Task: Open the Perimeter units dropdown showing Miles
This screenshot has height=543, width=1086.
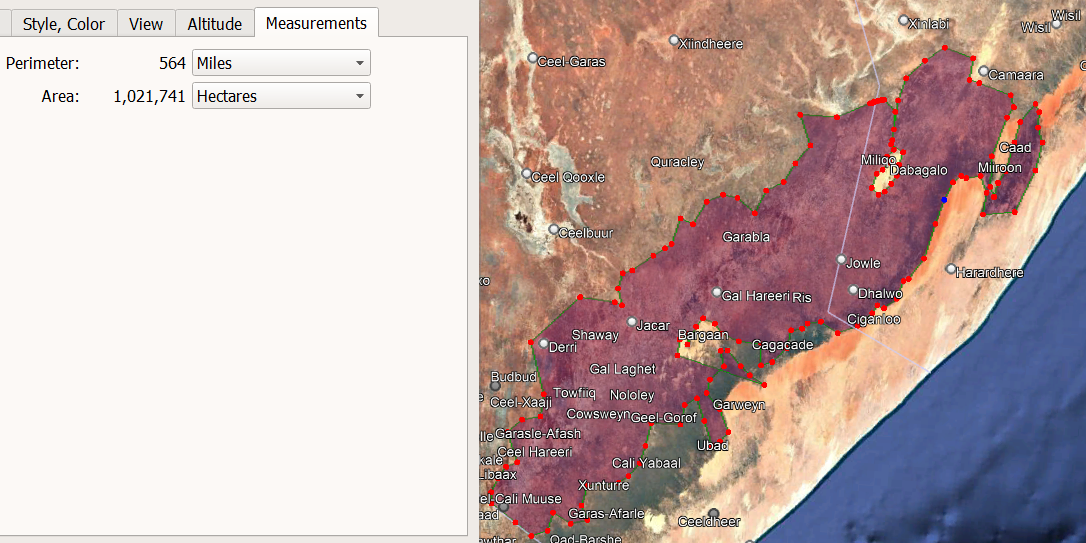Action: (281, 63)
